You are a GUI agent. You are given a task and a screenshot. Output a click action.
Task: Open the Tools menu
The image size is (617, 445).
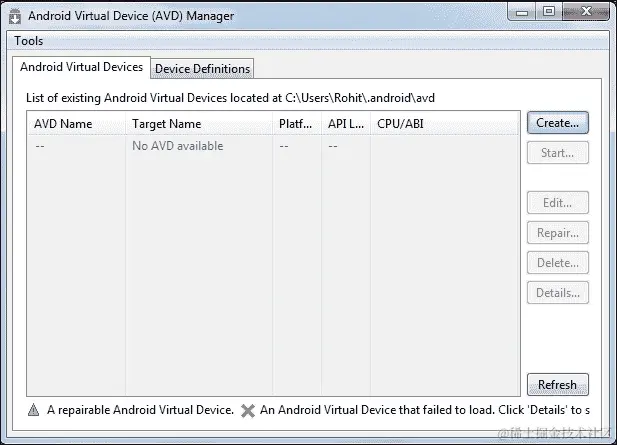tap(28, 41)
